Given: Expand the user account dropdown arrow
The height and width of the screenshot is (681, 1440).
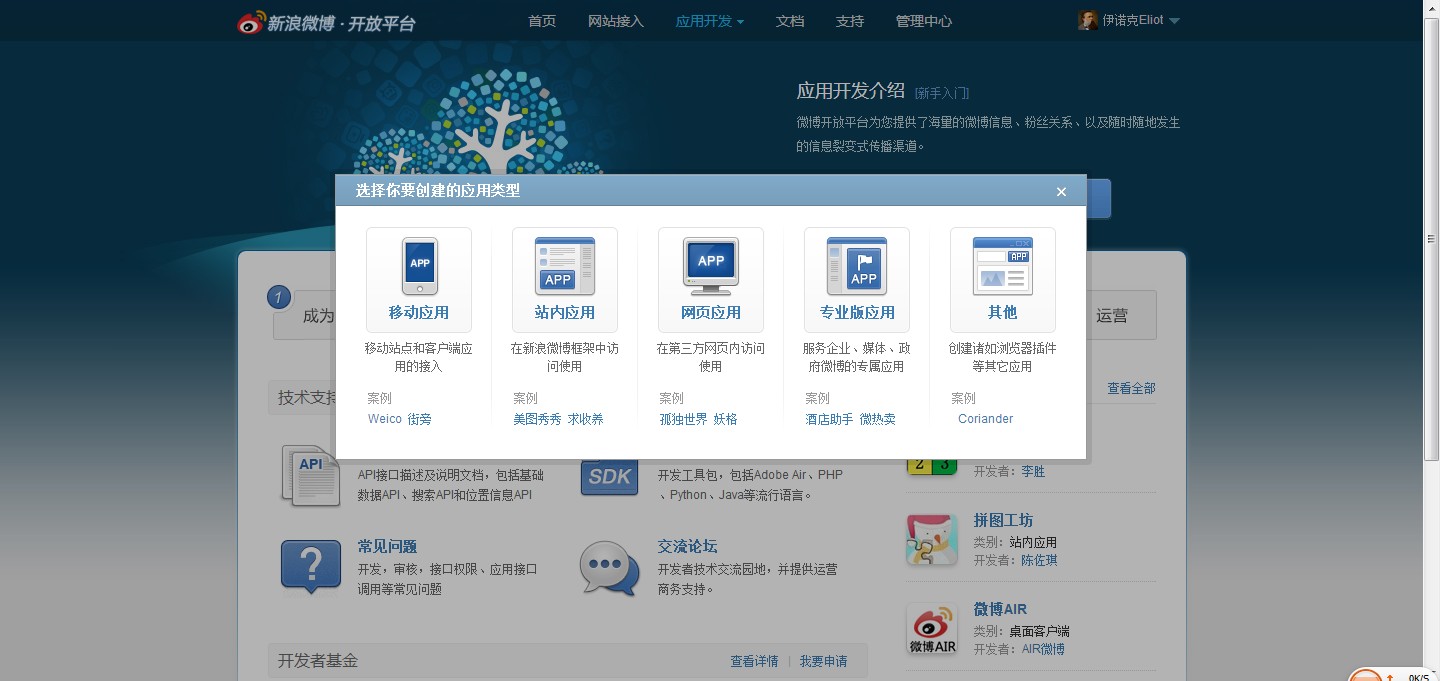Looking at the screenshot, I should (x=1174, y=21).
